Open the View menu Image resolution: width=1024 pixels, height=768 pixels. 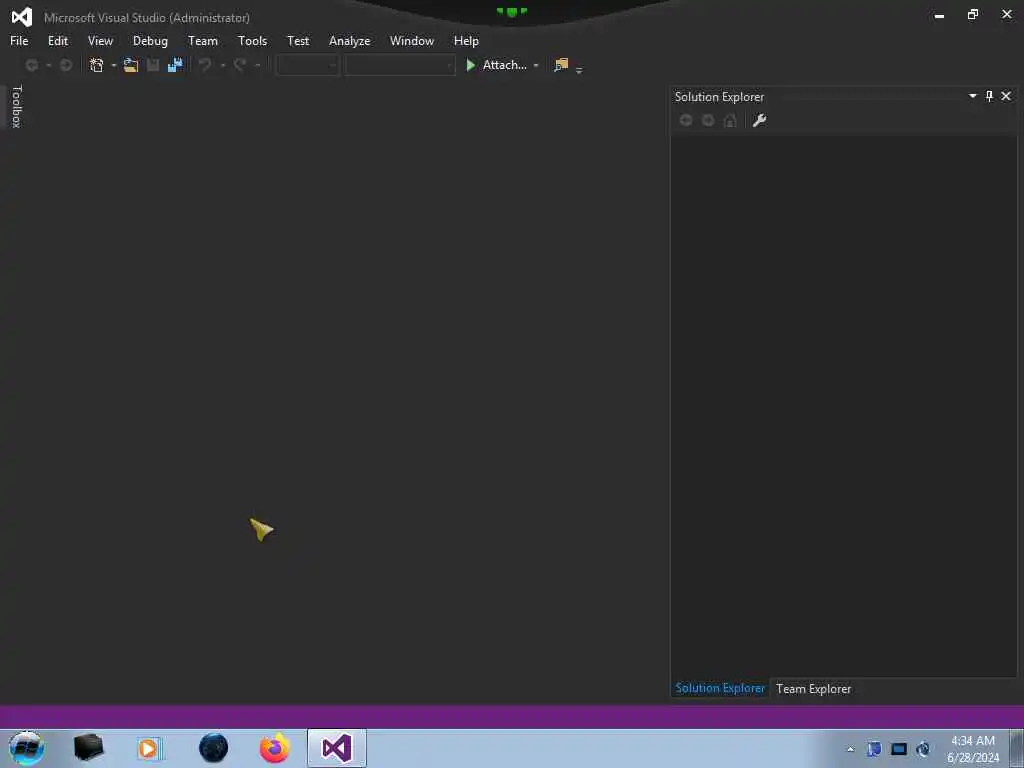101,40
